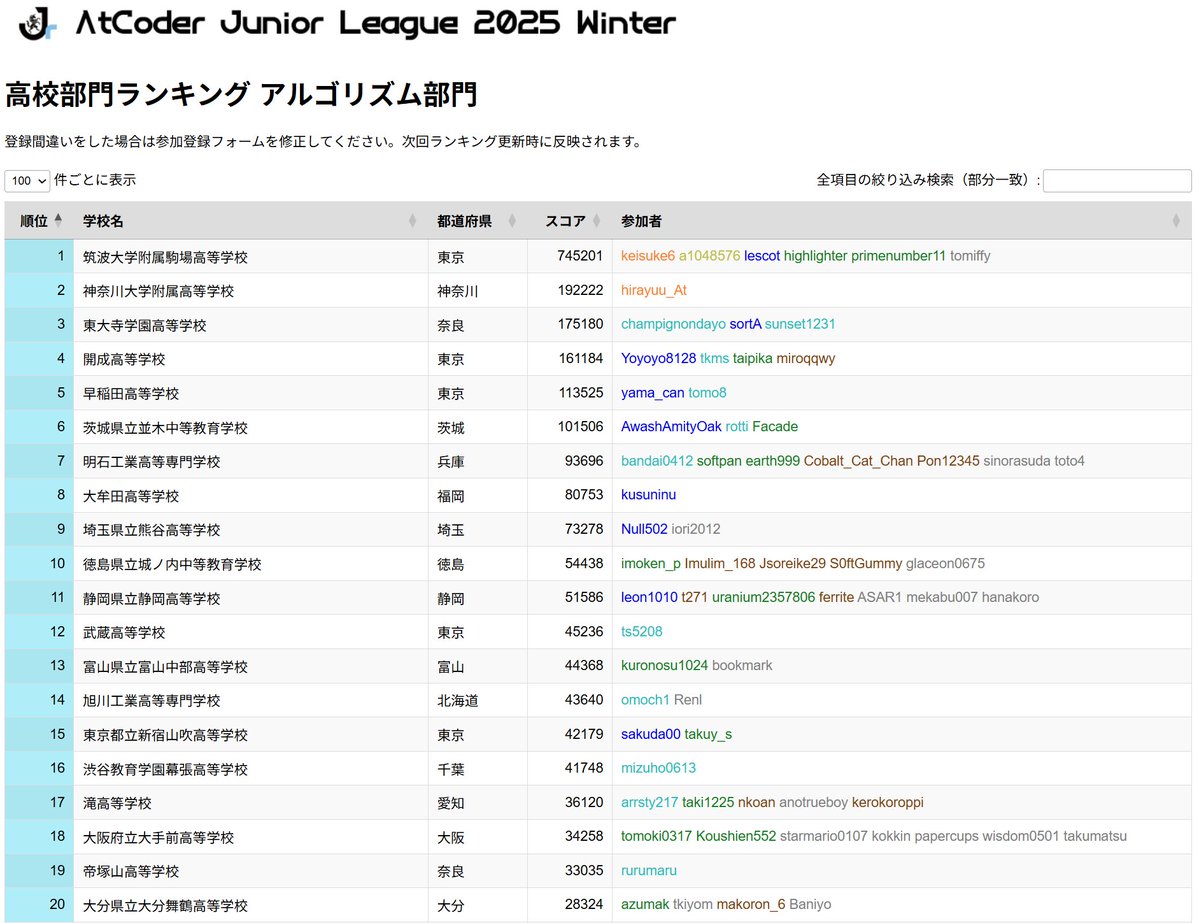Open user arrsty217 profile link
Image resolution: width=1199 pixels, height=923 pixels.
tap(649, 802)
